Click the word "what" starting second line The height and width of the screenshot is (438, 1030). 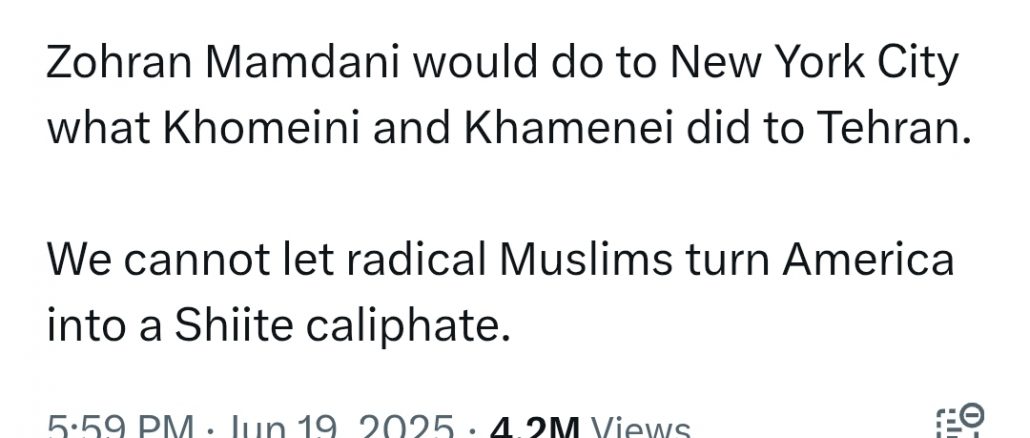pyautogui.click(x=99, y=129)
